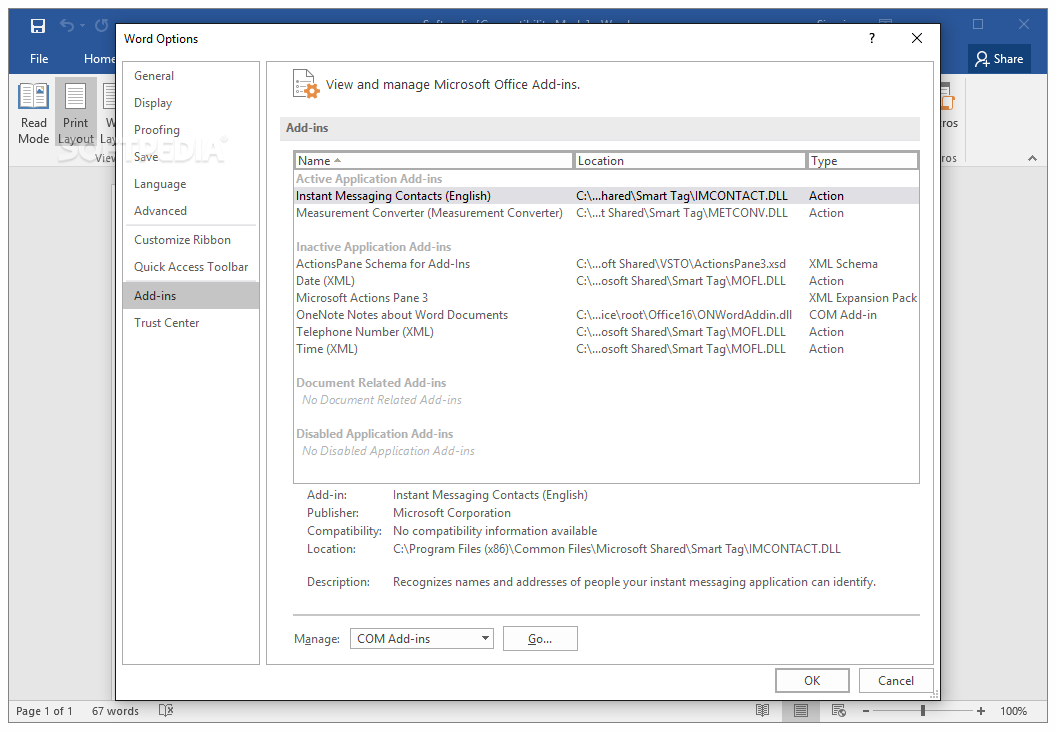Select the Microsoft Actions Pane 3 row

606,298
